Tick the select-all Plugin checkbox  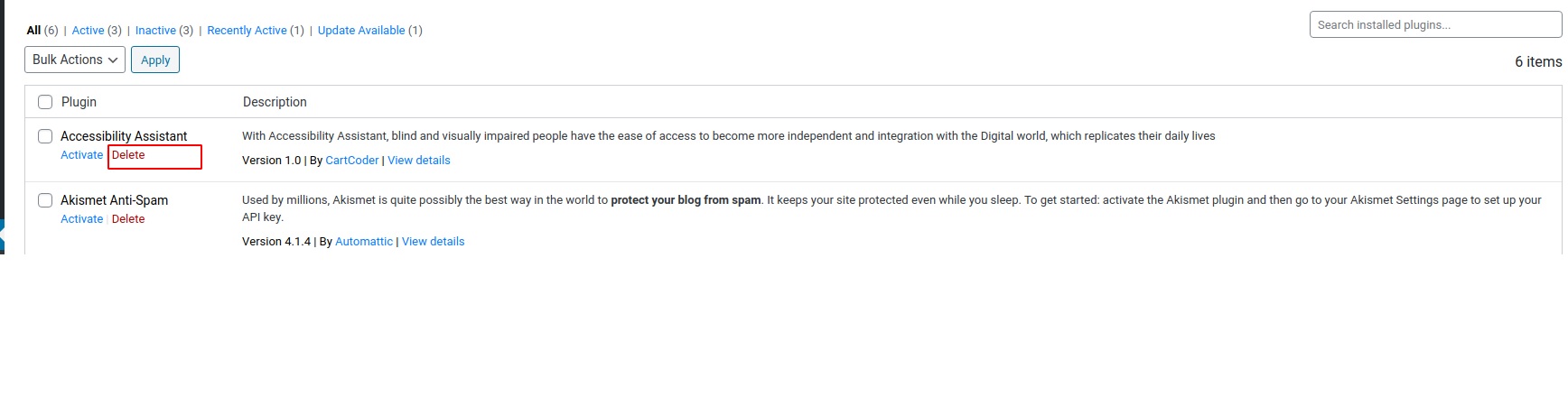tap(45, 102)
